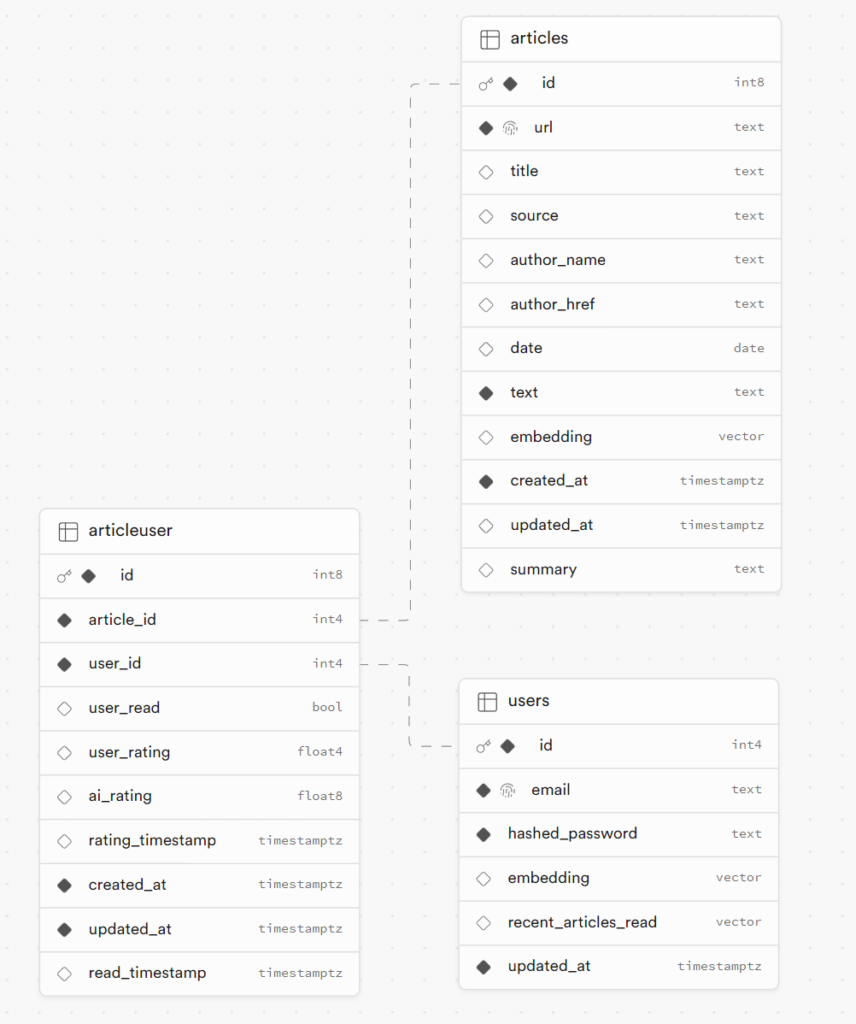This screenshot has height=1024, width=856.
Task: Select the recent_articles_read column row
Action: [x=618, y=923]
